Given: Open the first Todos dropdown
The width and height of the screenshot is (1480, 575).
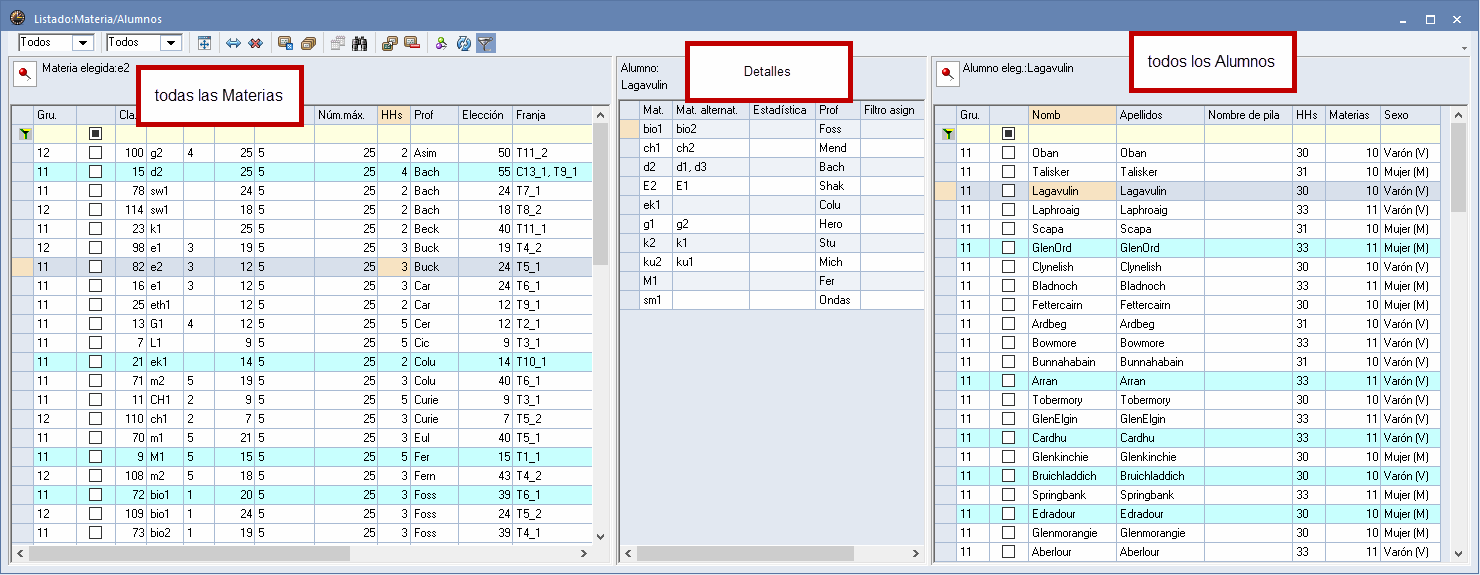Looking at the screenshot, I should pyautogui.click(x=83, y=43).
